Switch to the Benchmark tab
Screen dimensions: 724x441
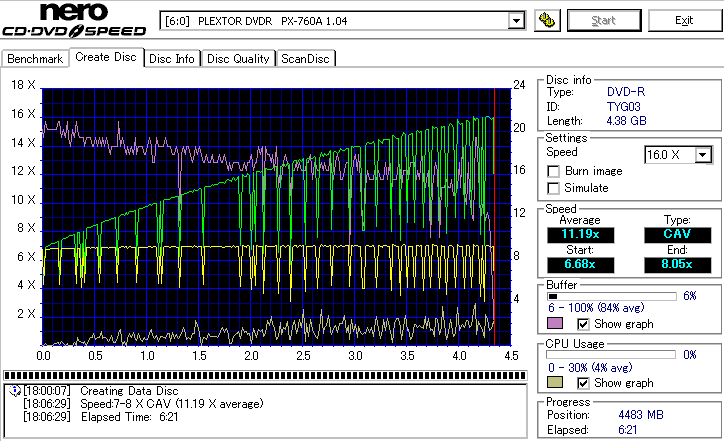click(35, 59)
